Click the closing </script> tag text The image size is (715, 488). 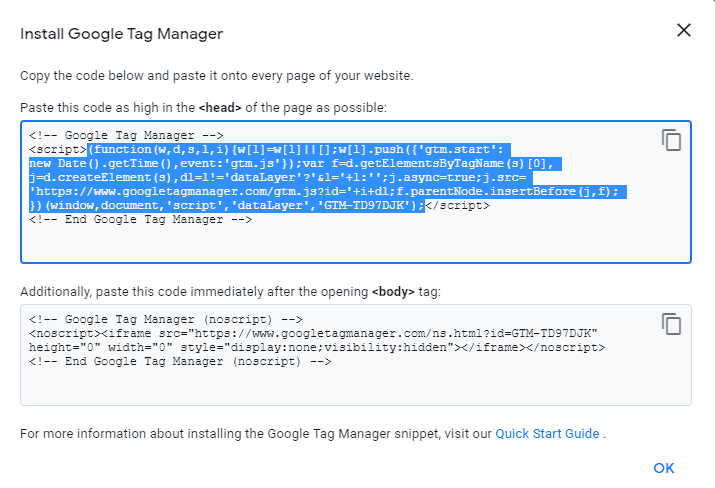[x=457, y=205]
